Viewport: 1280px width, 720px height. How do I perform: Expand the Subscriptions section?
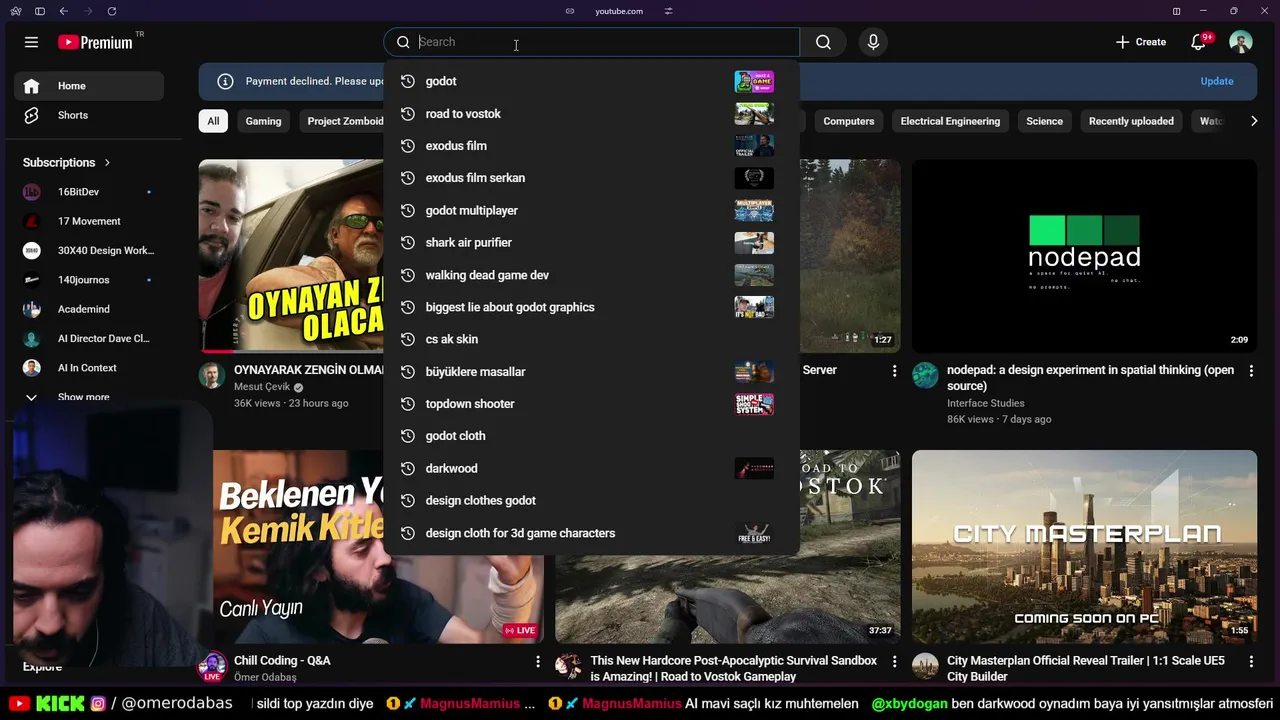(x=67, y=162)
